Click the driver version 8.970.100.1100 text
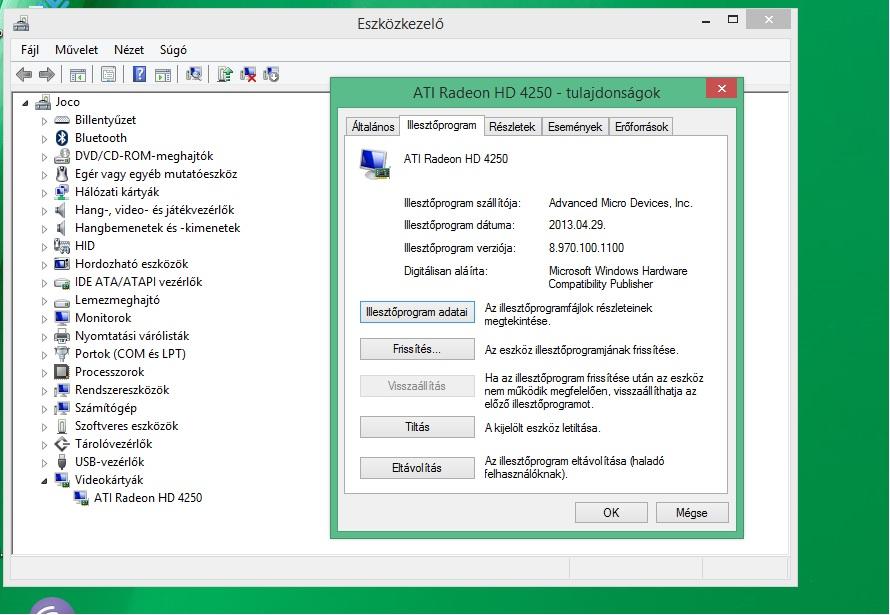The height and width of the screenshot is (615, 890). (586, 248)
